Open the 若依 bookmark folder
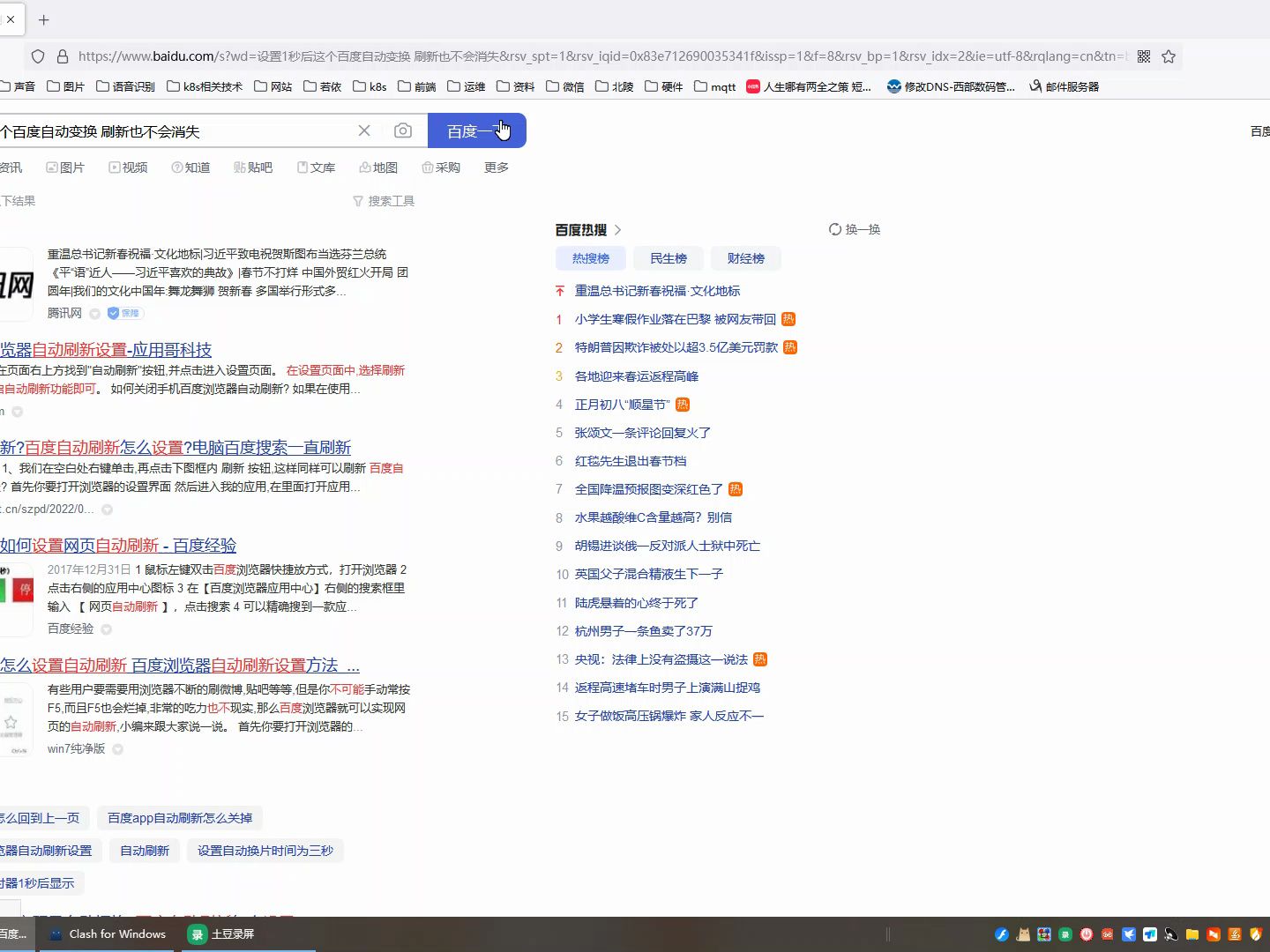Screen dimensions: 1270x952 (x=323, y=86)
